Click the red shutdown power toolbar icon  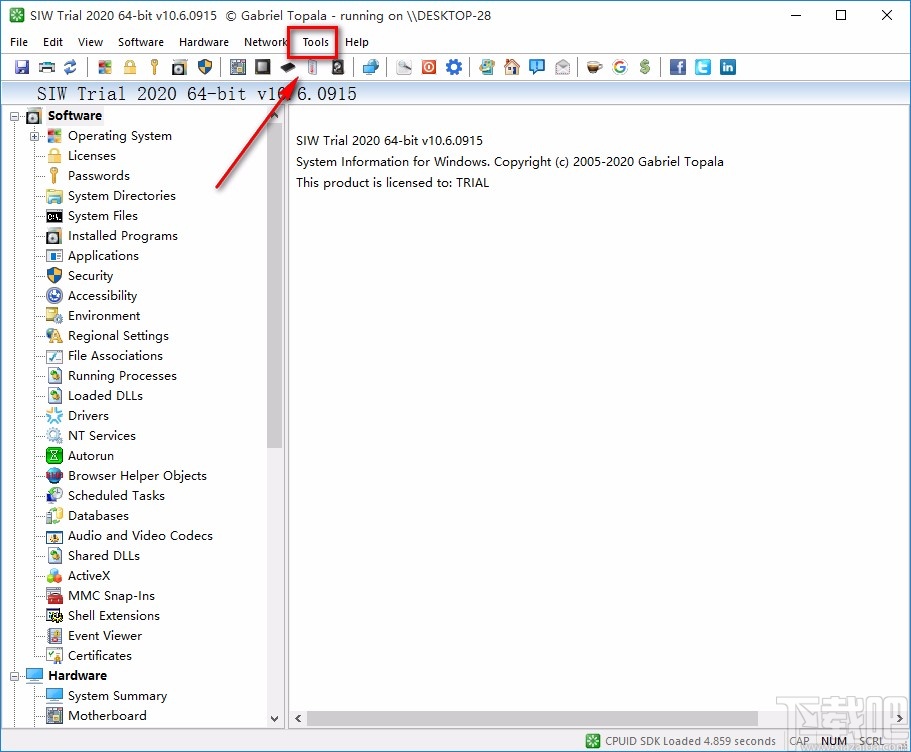click(429, 67)
